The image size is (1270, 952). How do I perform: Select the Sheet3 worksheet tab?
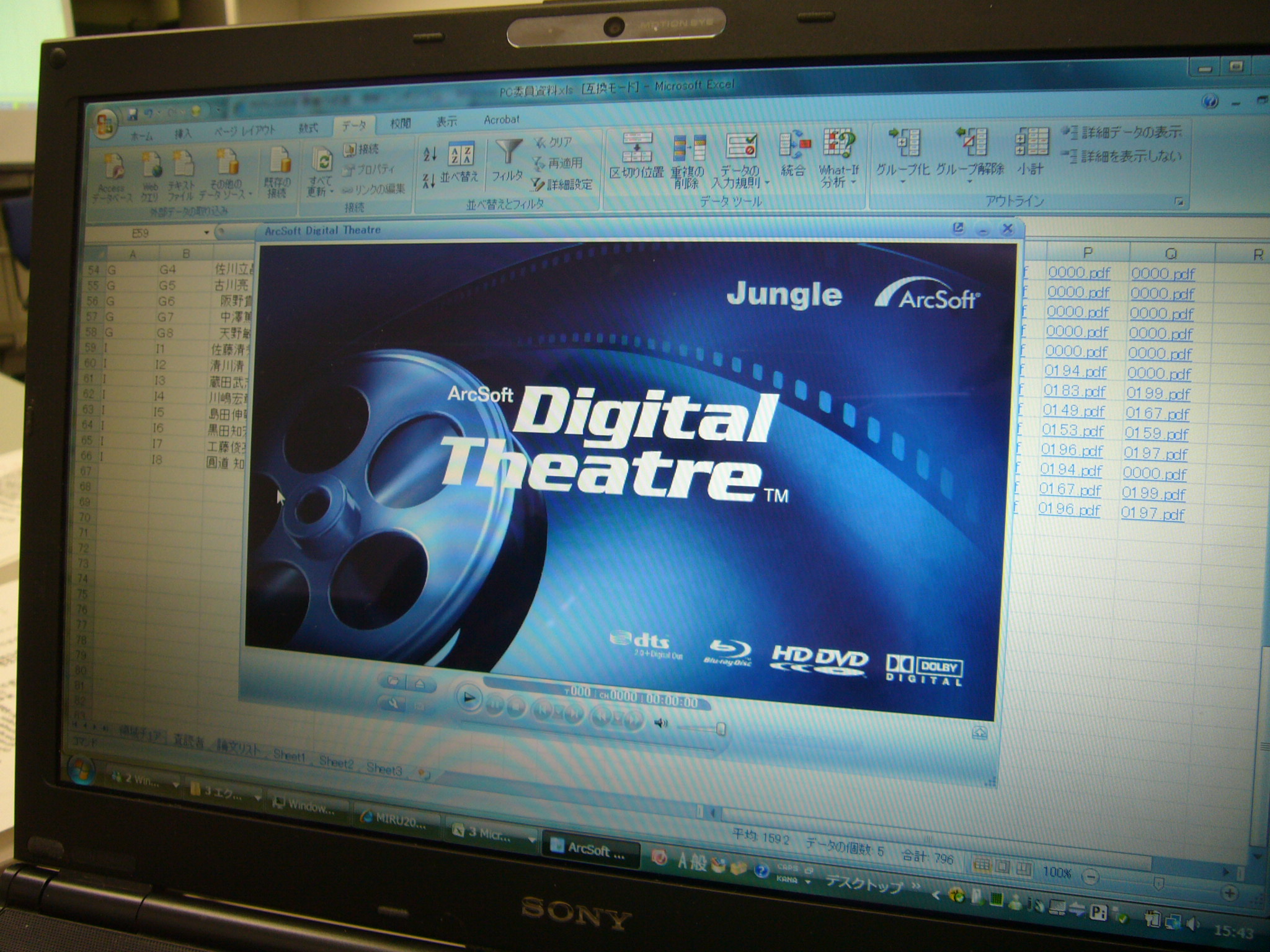[x=384, y=769]
